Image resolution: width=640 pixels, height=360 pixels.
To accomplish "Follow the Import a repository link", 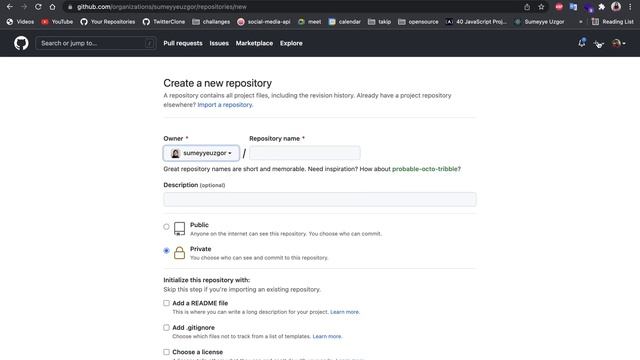I will (225, 105).
